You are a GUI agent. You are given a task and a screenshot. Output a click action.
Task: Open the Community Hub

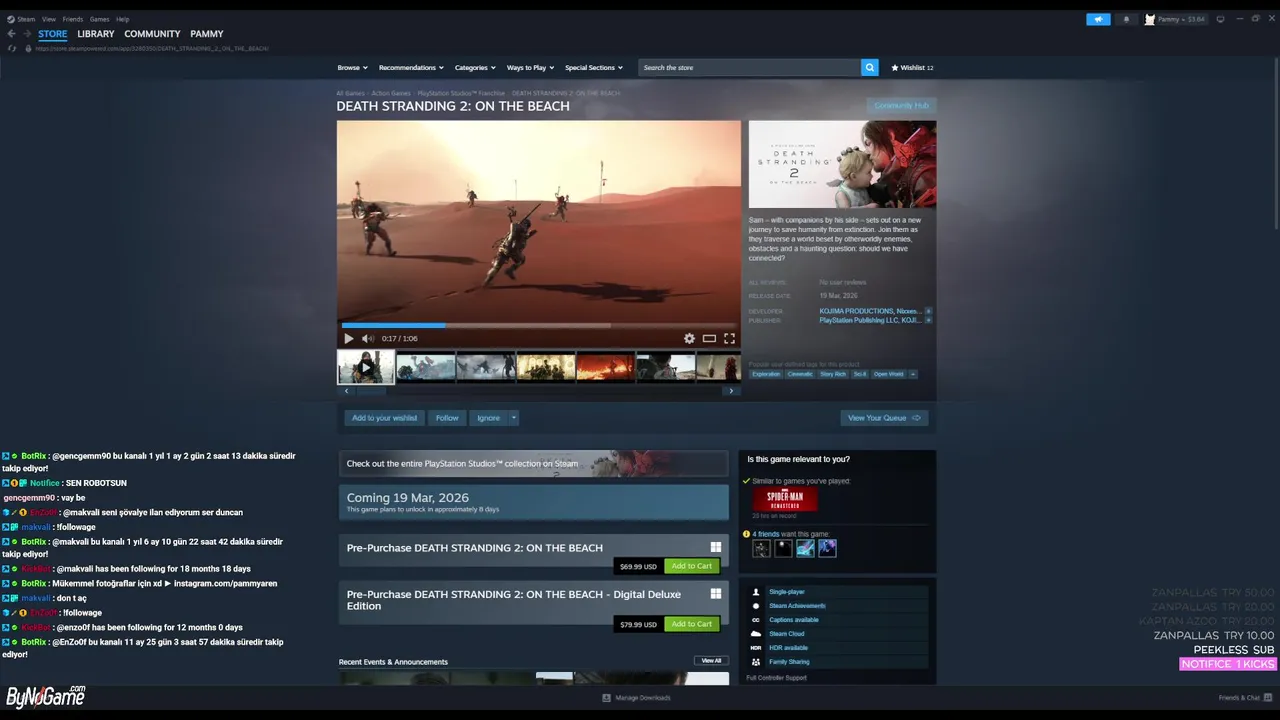901,106
